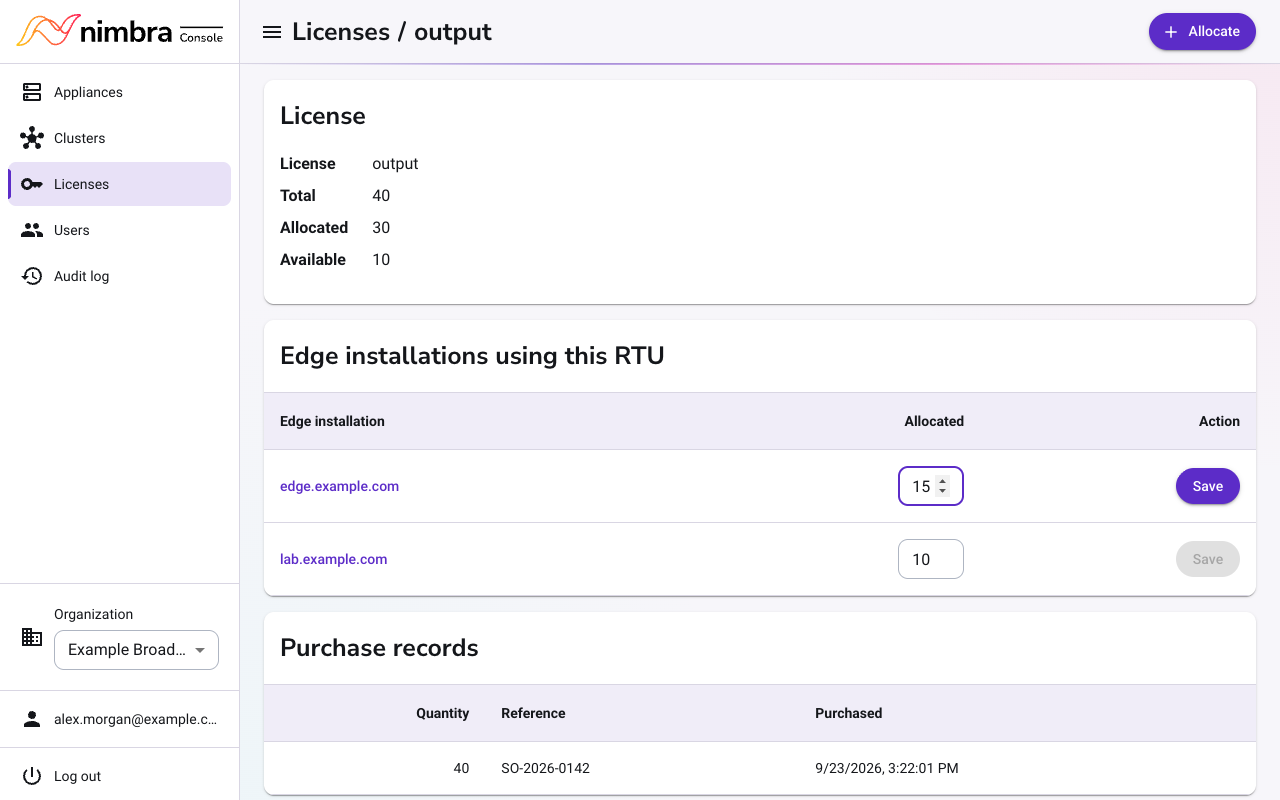The width and height of the screenshot is (1280, 800).
Task: Open the Organization dropdown
Action: 136,650
